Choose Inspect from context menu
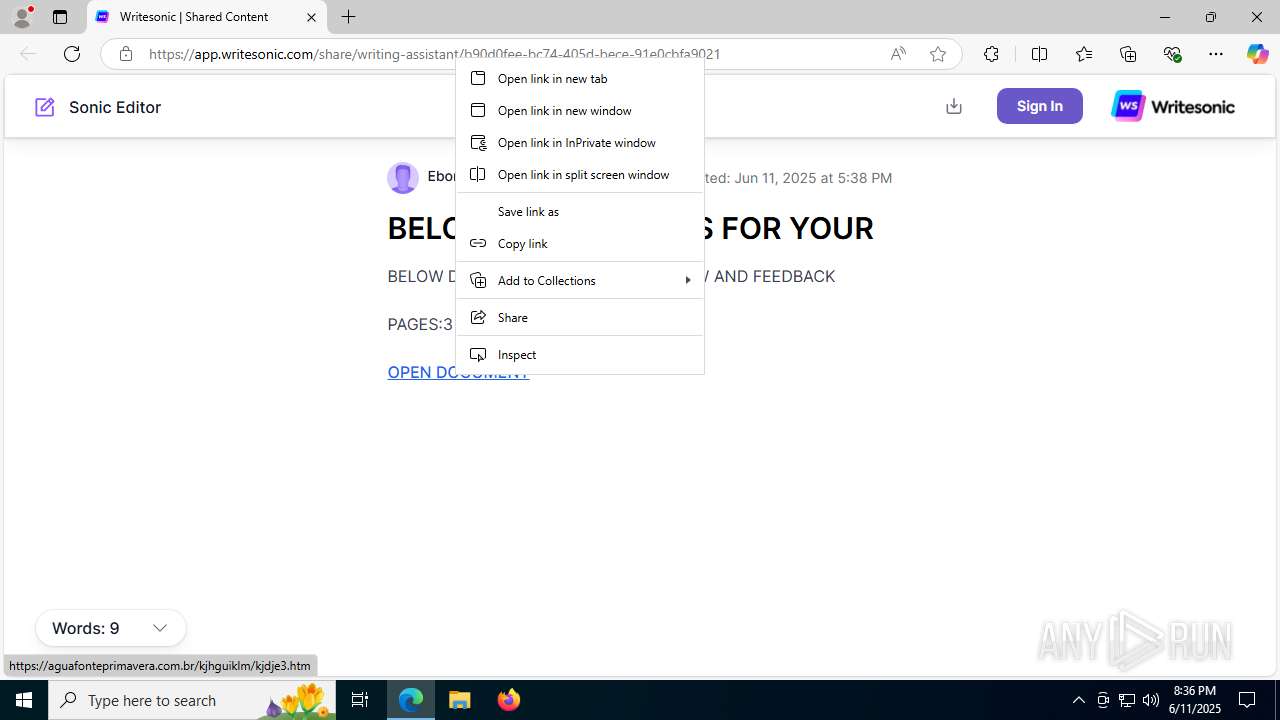 (x=580, y=354)
